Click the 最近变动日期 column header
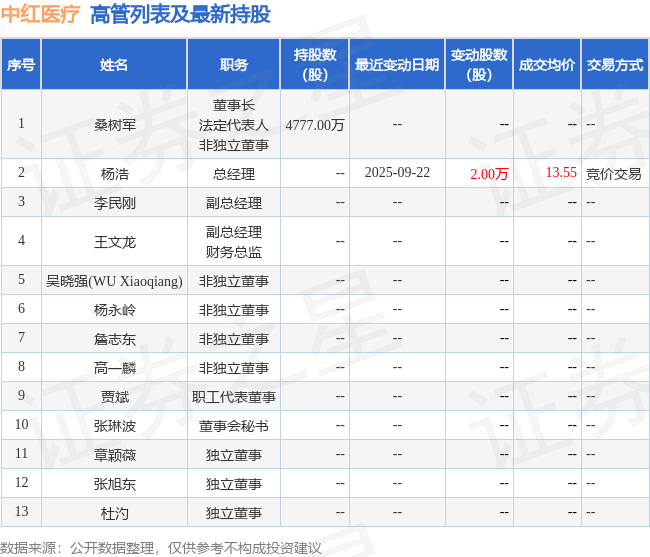The height and width of the screenshot is (557, 650). [397, 65]
